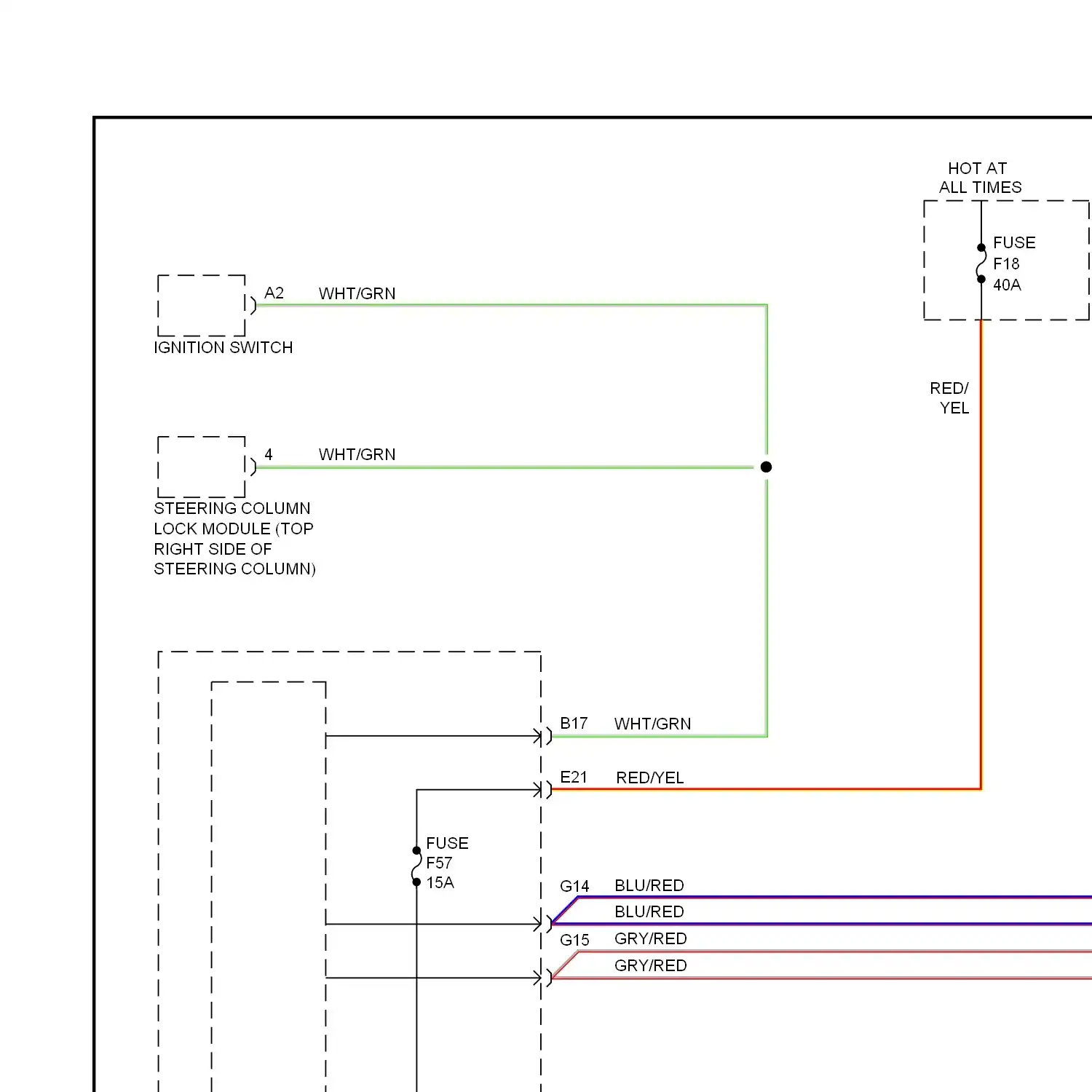Select the FUSE F18 40A label

(x=1014, y=264)
